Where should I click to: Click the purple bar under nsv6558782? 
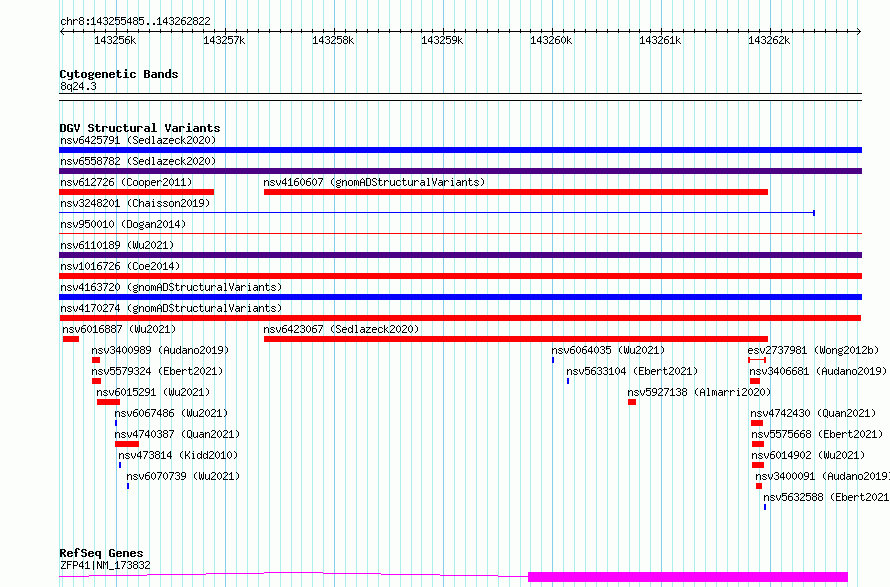[460, 171]
